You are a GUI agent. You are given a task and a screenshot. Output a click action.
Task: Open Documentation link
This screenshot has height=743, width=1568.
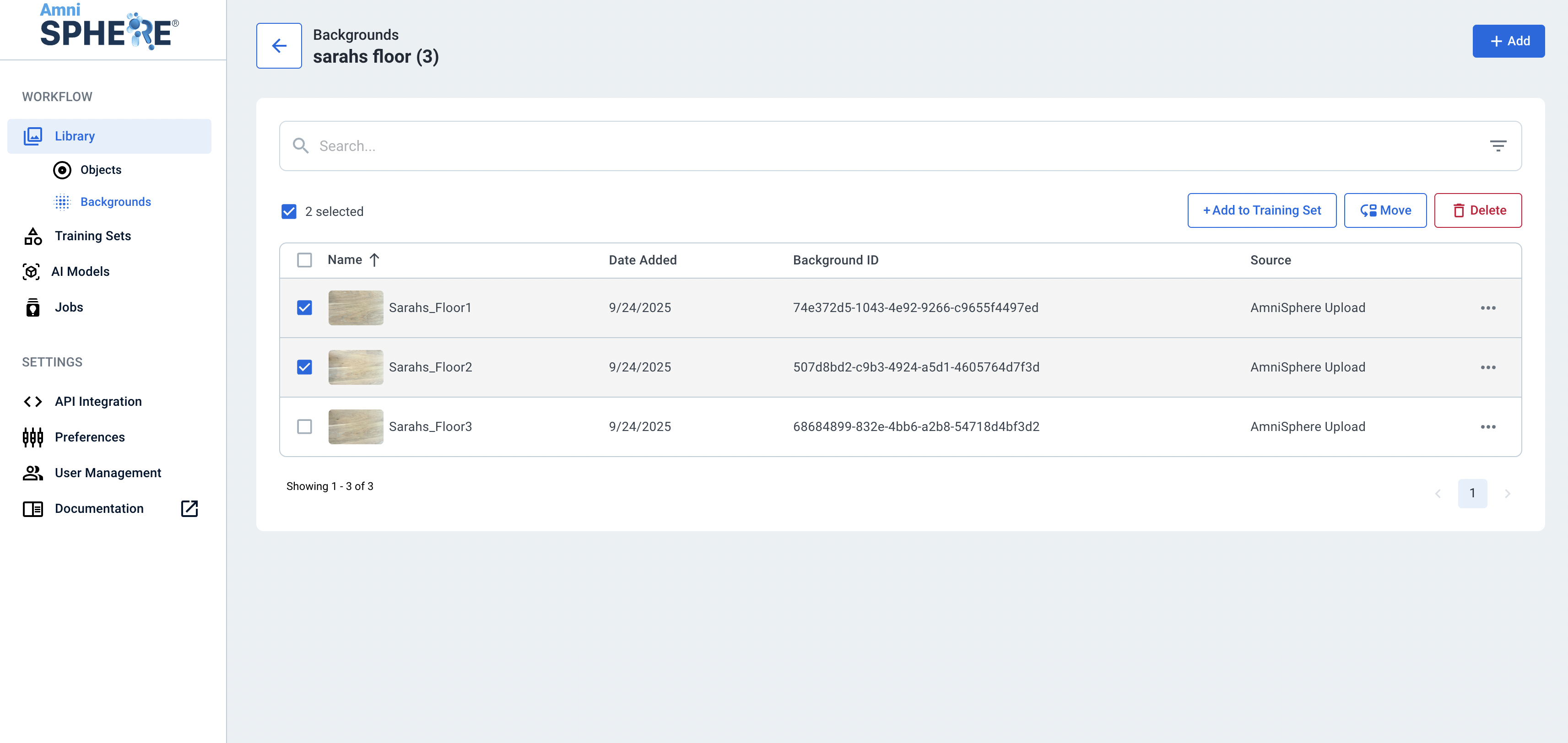99,509
